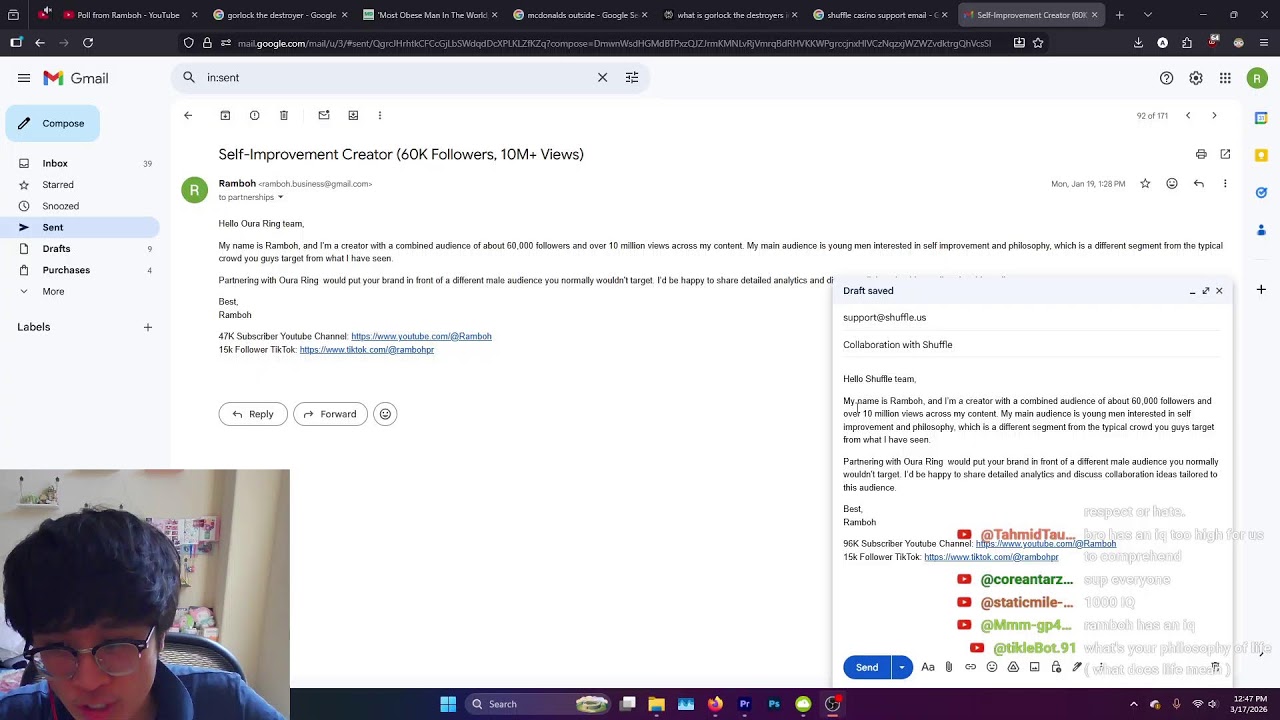The image size is (1280, 720).
Task: Expand the recipient details next to 'to partnerships'
Action: click(x=280, y=198)
